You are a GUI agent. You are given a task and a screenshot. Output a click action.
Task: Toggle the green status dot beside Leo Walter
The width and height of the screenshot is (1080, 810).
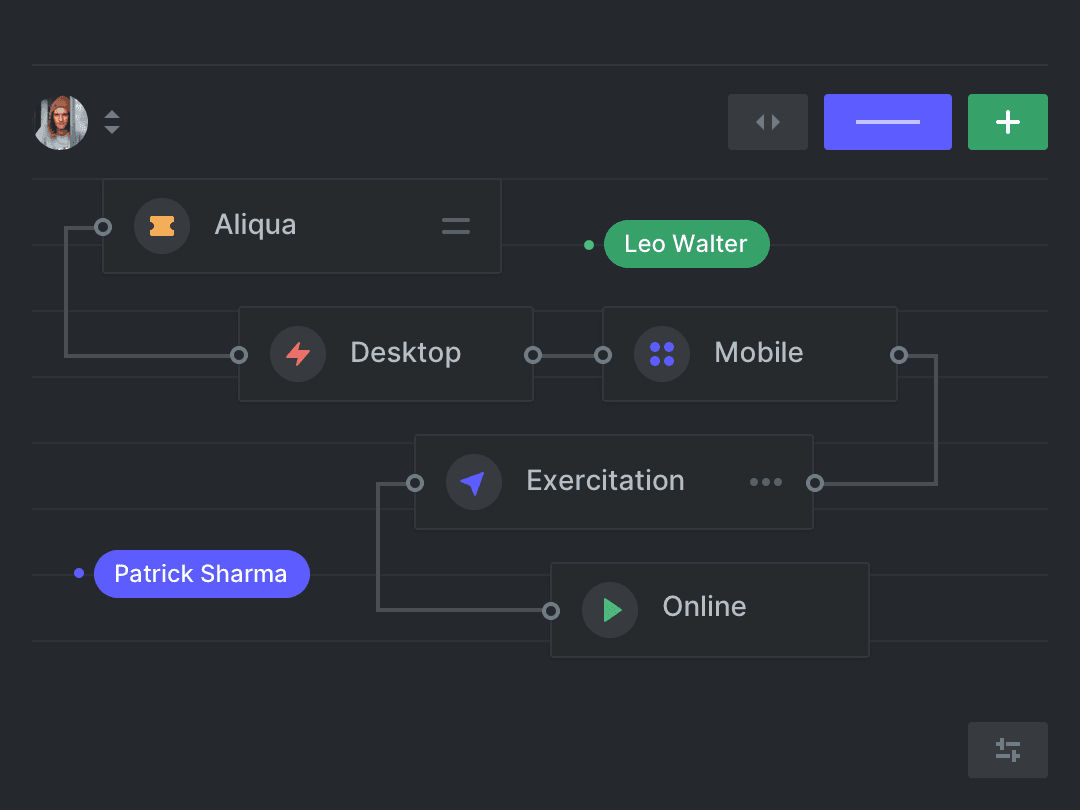(x=588, y=243)
